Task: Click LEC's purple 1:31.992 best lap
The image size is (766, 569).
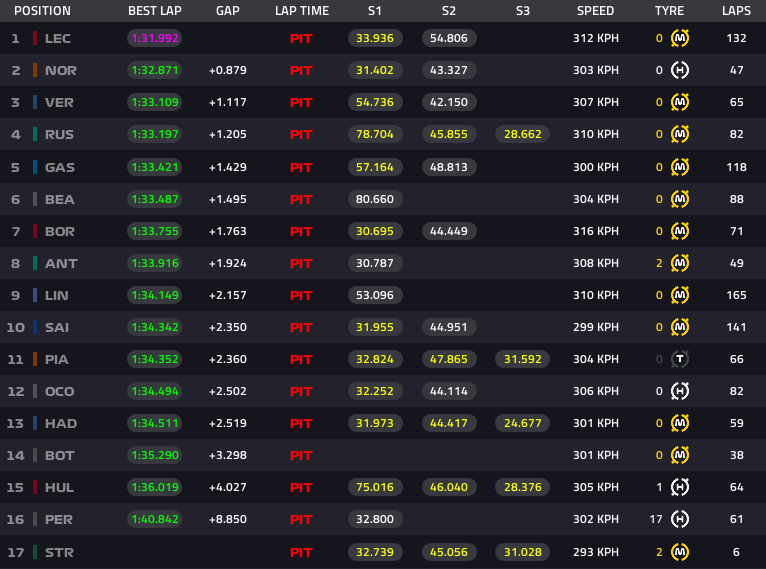Action: [x=153, y=38]
